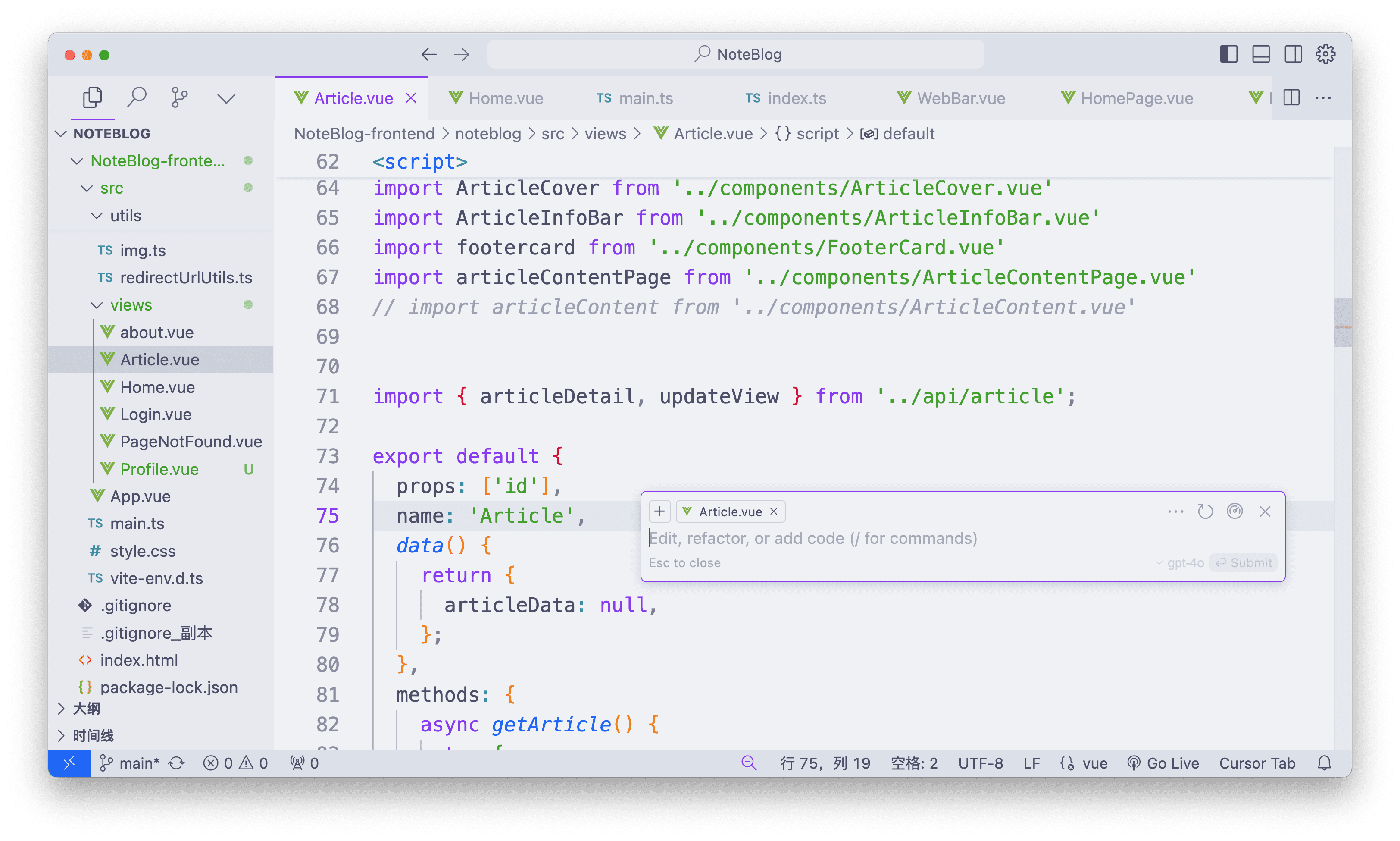This screenshot has width=1400, height=841.
Task: Open the remote window status icon
Action: coord(69,763)
